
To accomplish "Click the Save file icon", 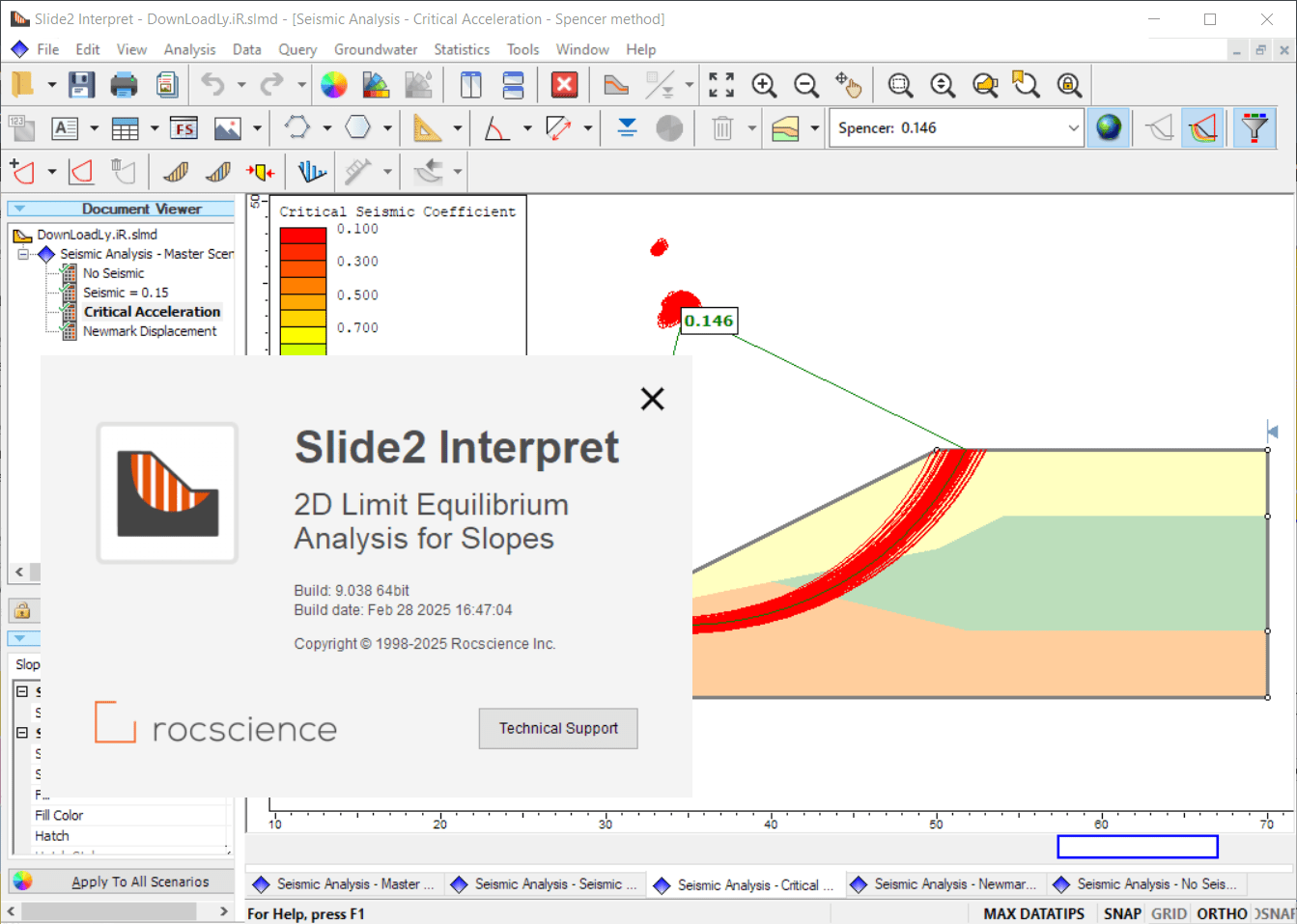I will [x=81, y=85].
